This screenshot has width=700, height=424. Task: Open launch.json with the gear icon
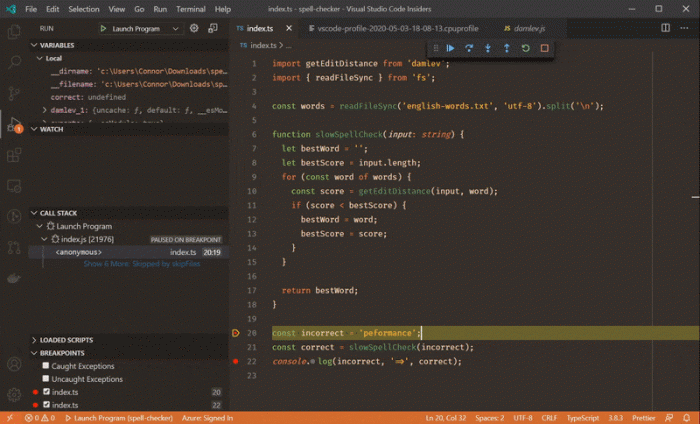pyautogui.click(x=195, y=29)
